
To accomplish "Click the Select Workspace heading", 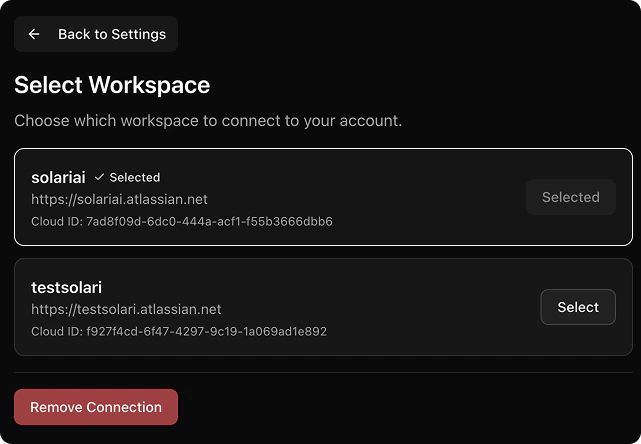I will [112, 85].
